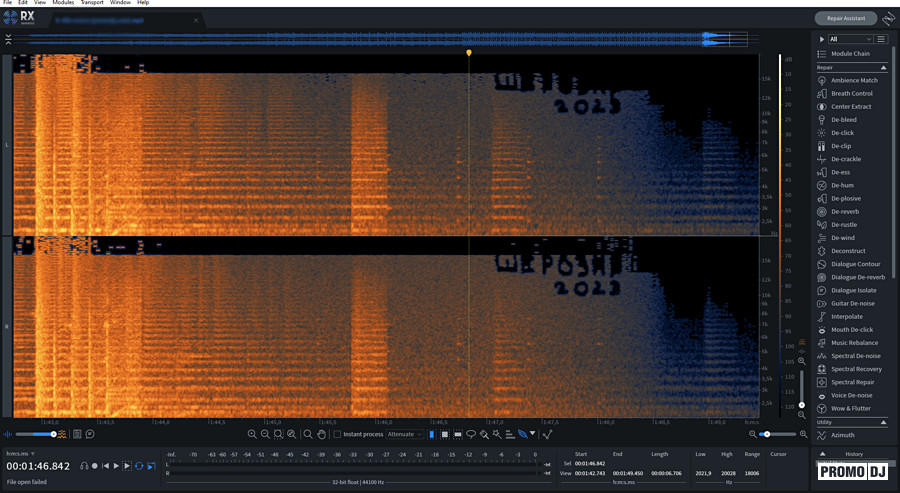
Task: Open Spectral De-noise module
Action: 855,356
